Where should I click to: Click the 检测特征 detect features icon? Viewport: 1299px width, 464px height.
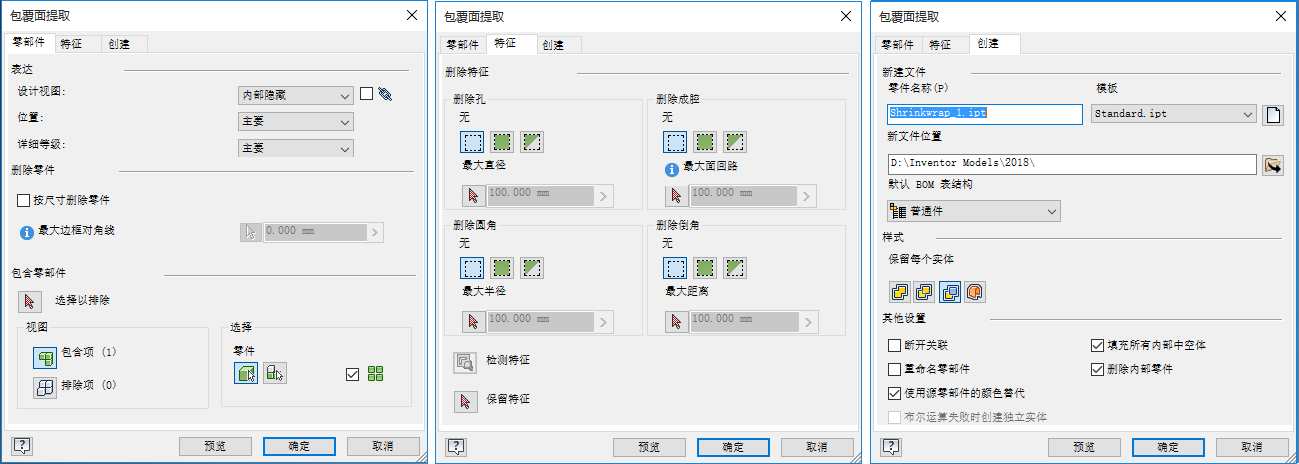(x=465, y=362)
